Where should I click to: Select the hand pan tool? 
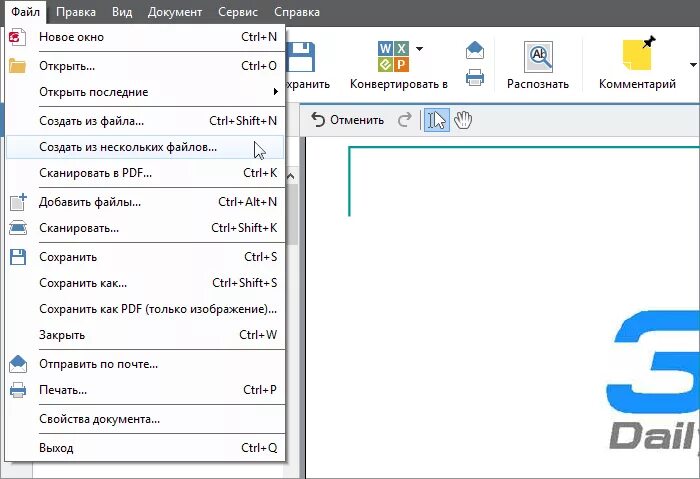[463, 120]
